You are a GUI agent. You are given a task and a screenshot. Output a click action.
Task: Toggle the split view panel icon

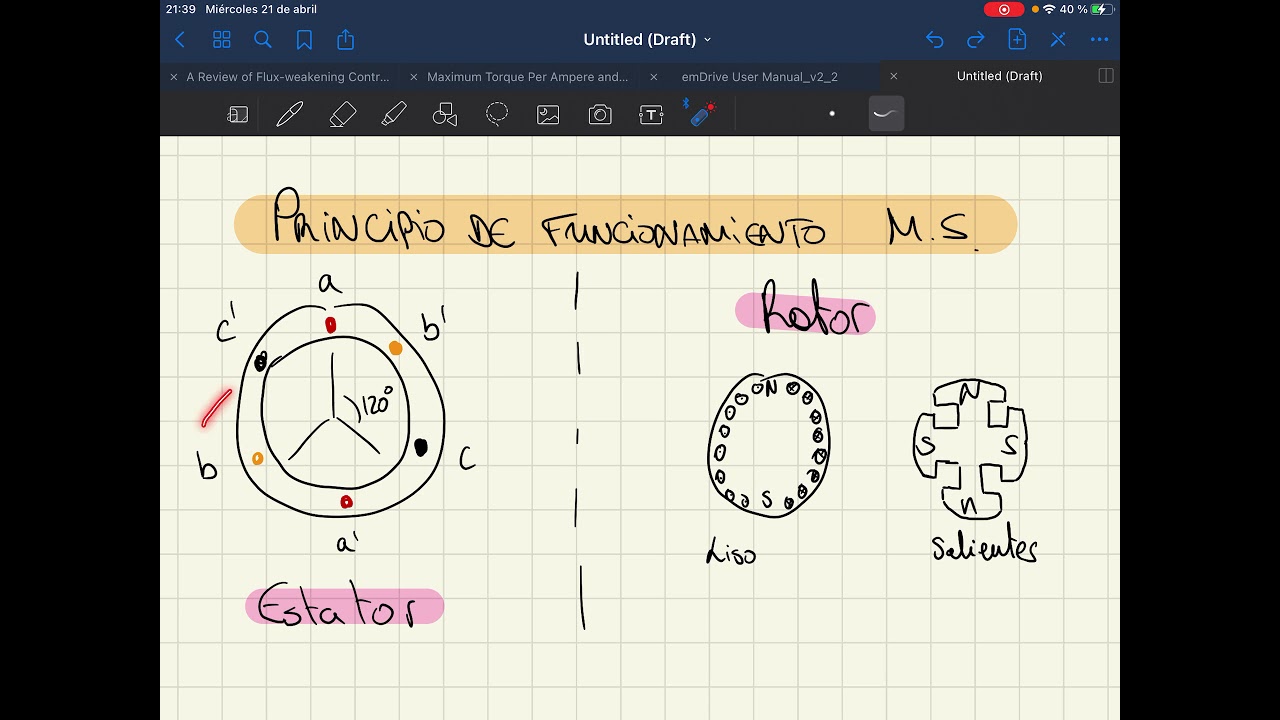pos(1106,76)
